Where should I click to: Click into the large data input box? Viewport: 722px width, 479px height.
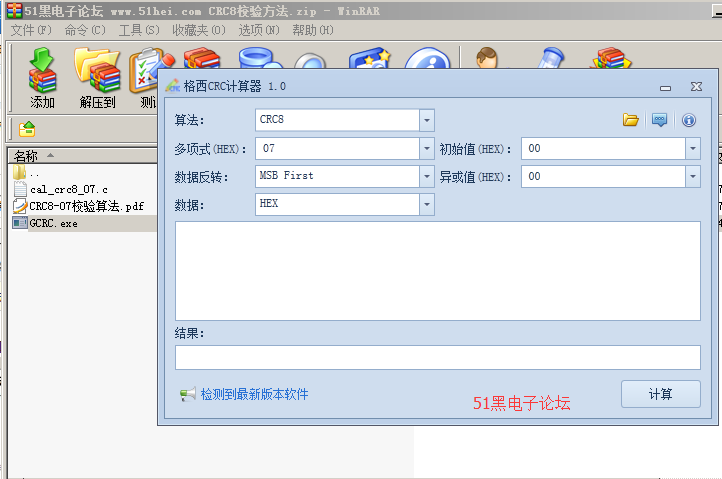(x=437, y=270)
